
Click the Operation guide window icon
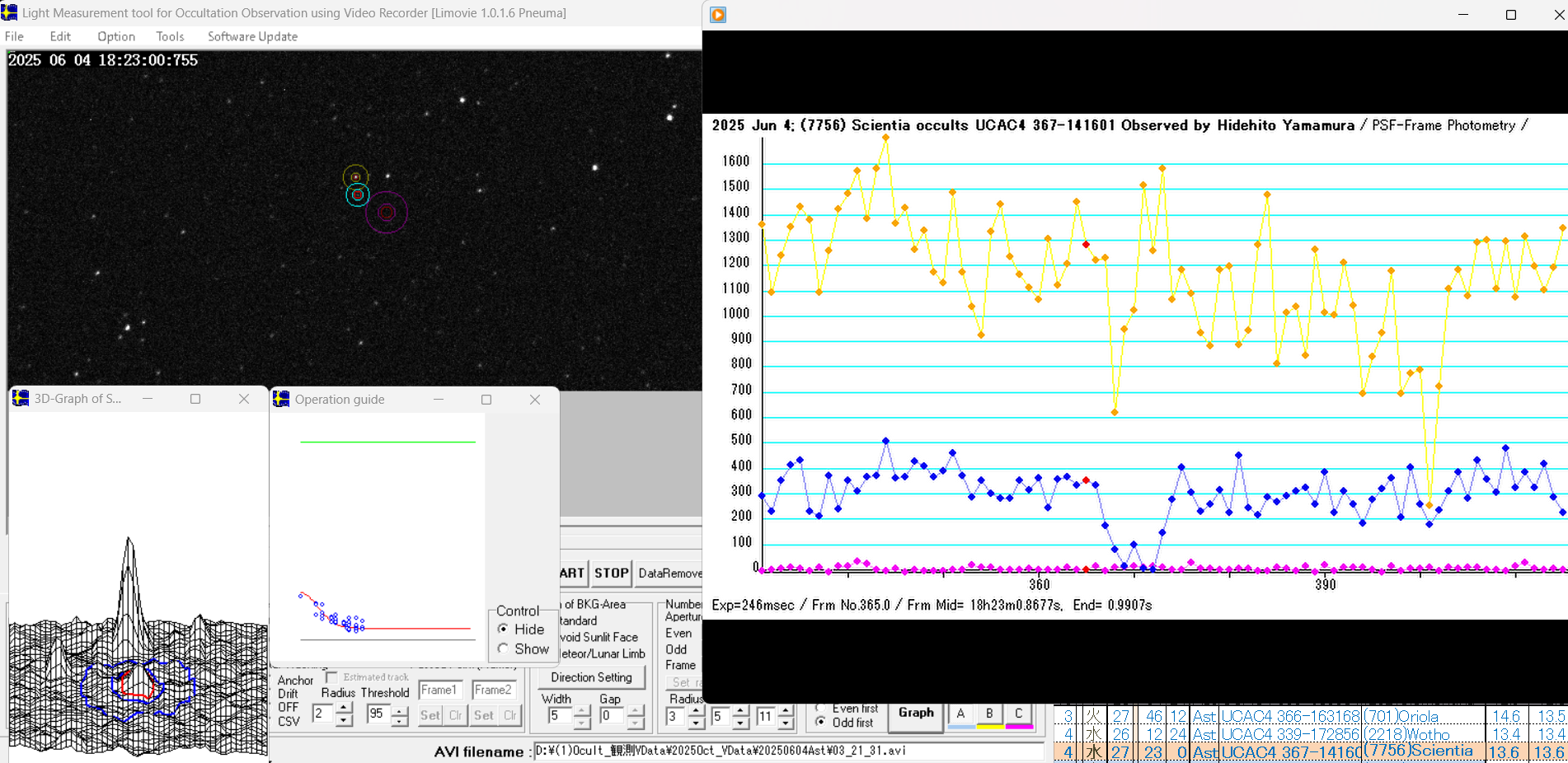point(281,400)
